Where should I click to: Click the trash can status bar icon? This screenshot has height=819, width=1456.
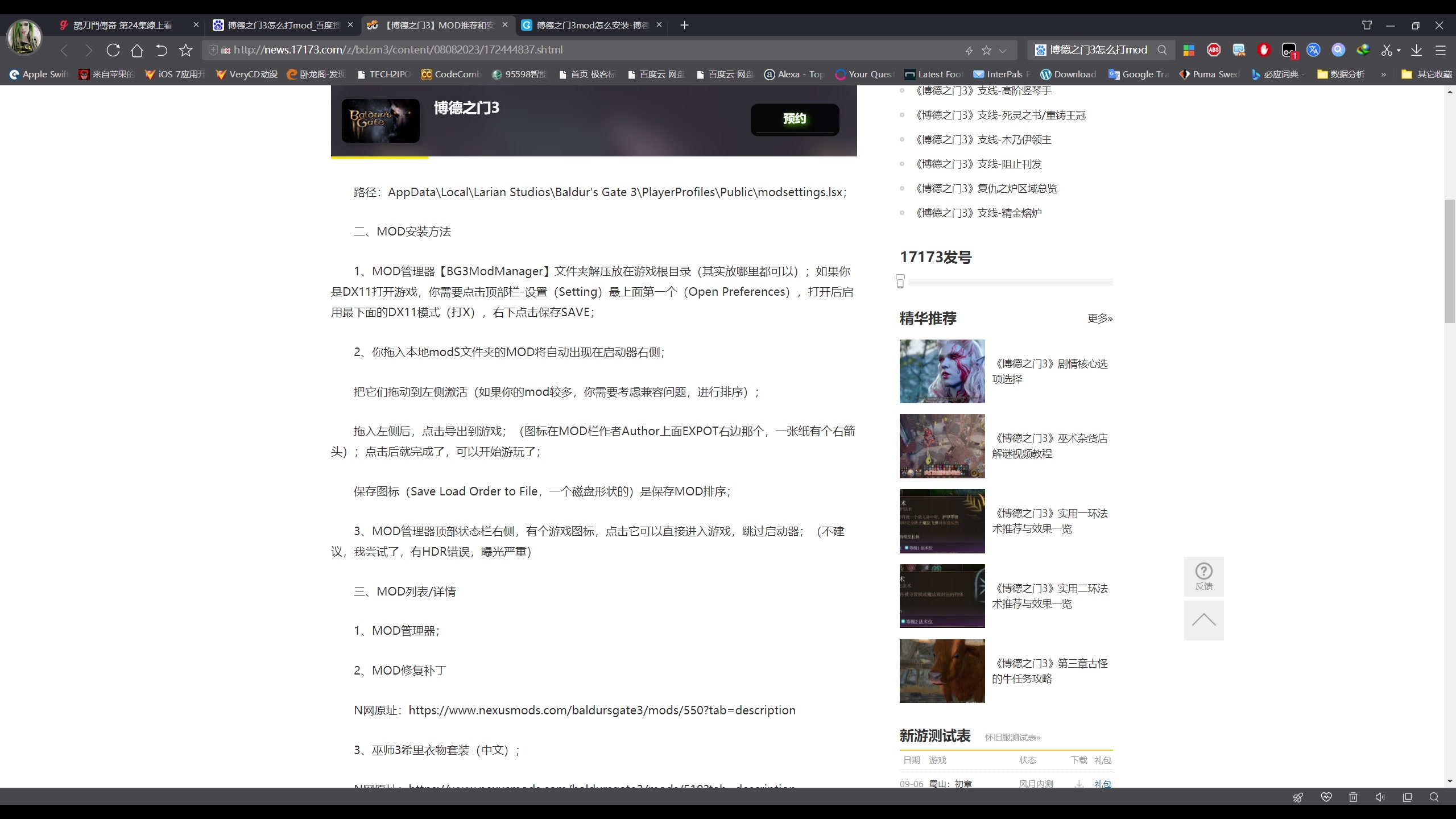click(1353, 797)
